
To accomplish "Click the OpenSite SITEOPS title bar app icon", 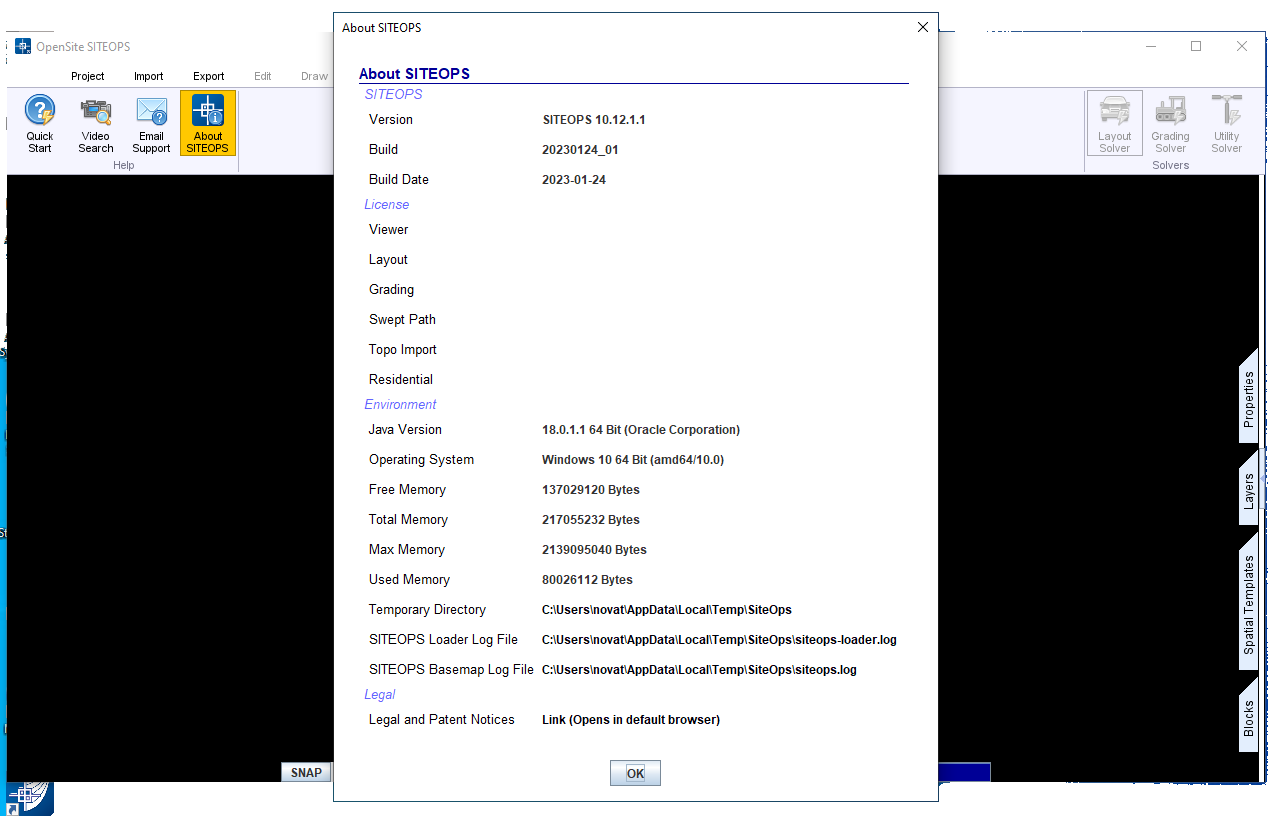I will 23,46.
